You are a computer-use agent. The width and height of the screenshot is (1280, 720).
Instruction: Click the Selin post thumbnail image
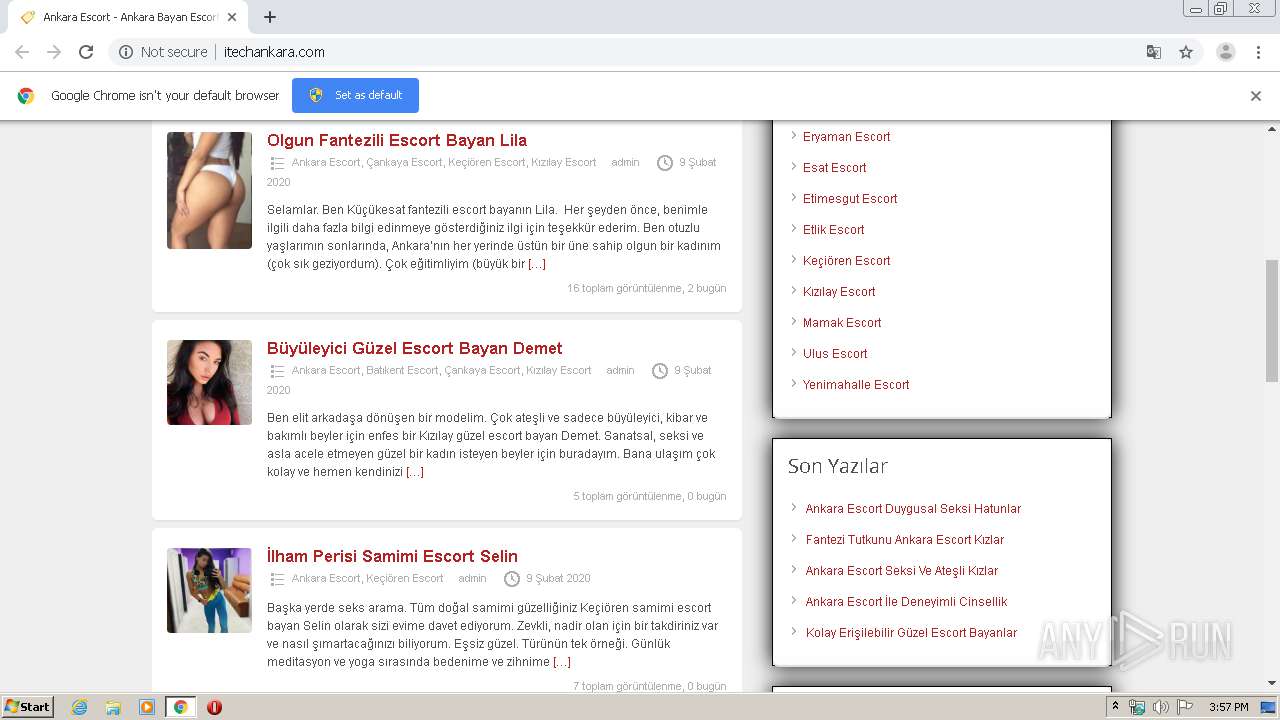tap(209, 590)
